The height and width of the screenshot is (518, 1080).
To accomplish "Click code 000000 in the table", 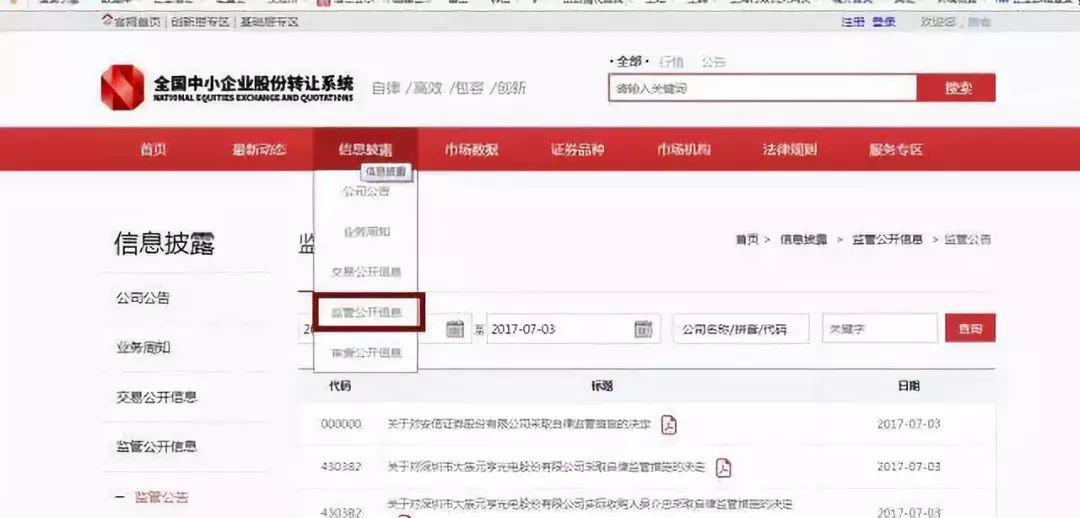I will (340, 424).
